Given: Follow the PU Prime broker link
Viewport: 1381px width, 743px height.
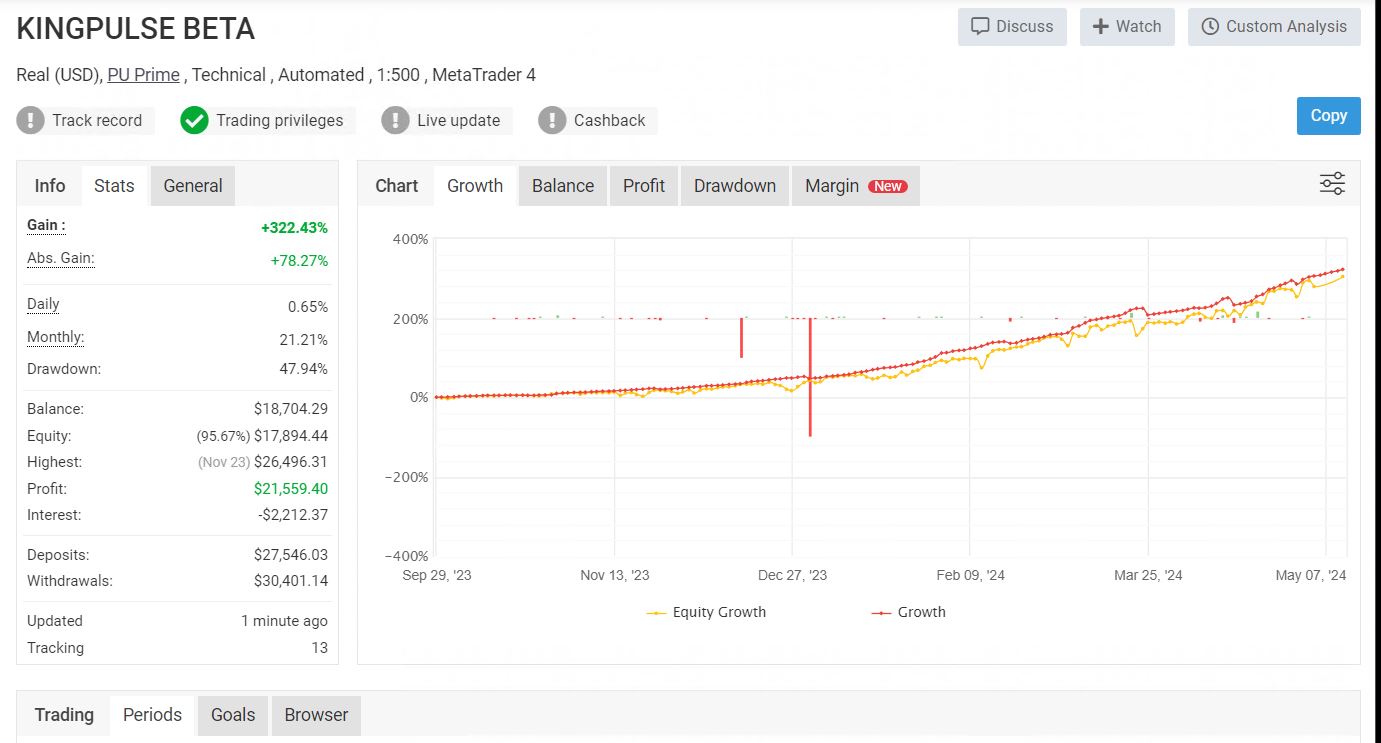Looking at the screenshot, I should click(144, 75).
